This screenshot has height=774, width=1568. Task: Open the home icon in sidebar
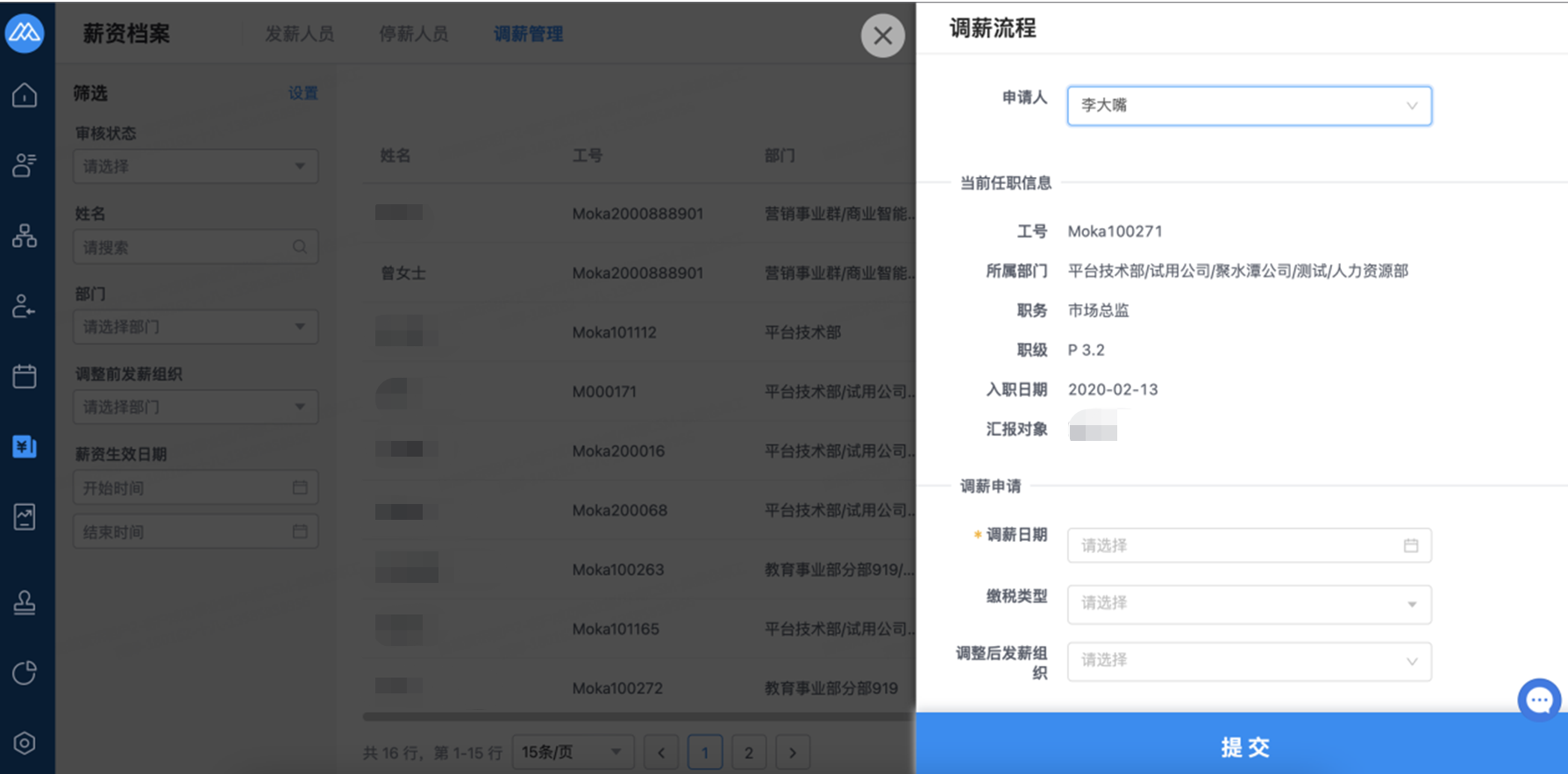pos(25,95)
